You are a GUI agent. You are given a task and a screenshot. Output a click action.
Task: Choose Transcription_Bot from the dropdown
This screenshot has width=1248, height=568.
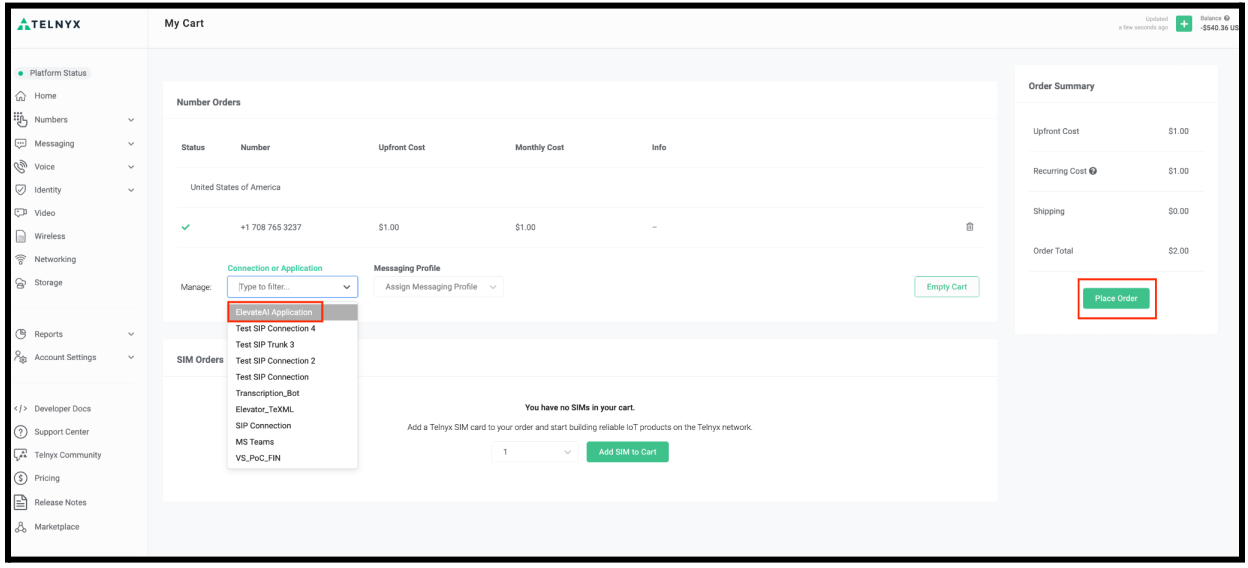pos(292,393)
